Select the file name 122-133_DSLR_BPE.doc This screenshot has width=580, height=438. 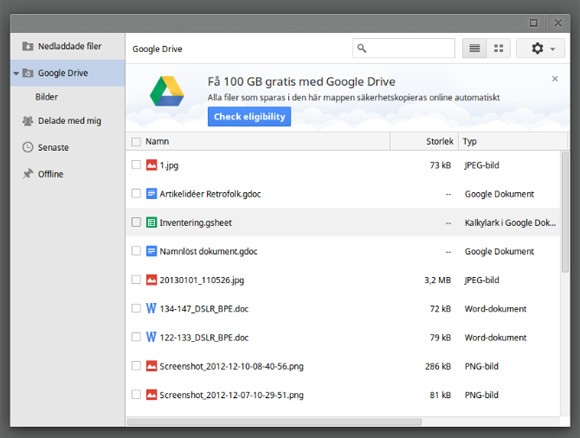click(x=204, y=338)
